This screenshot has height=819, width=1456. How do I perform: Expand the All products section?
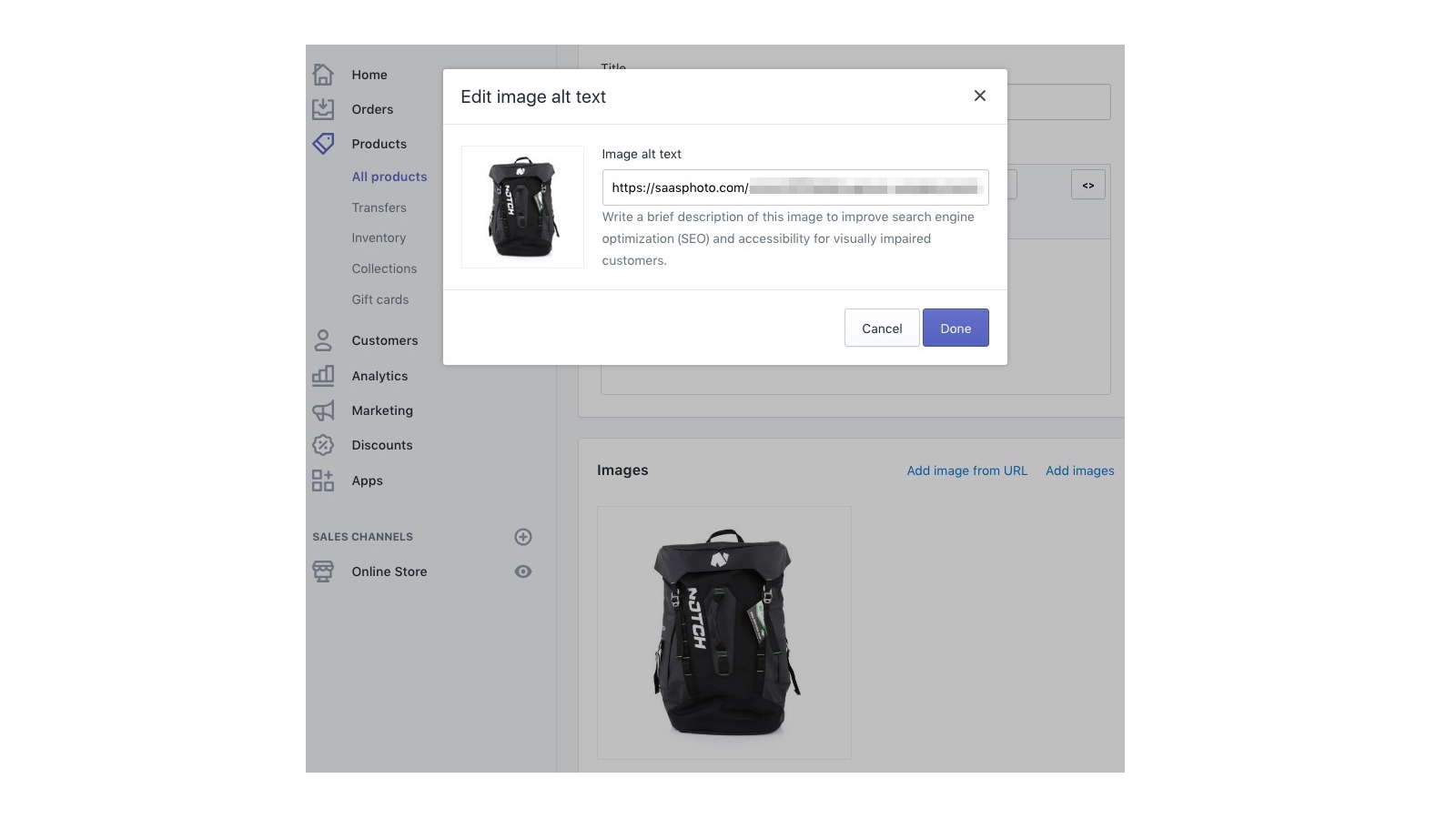tap(389, 176)
